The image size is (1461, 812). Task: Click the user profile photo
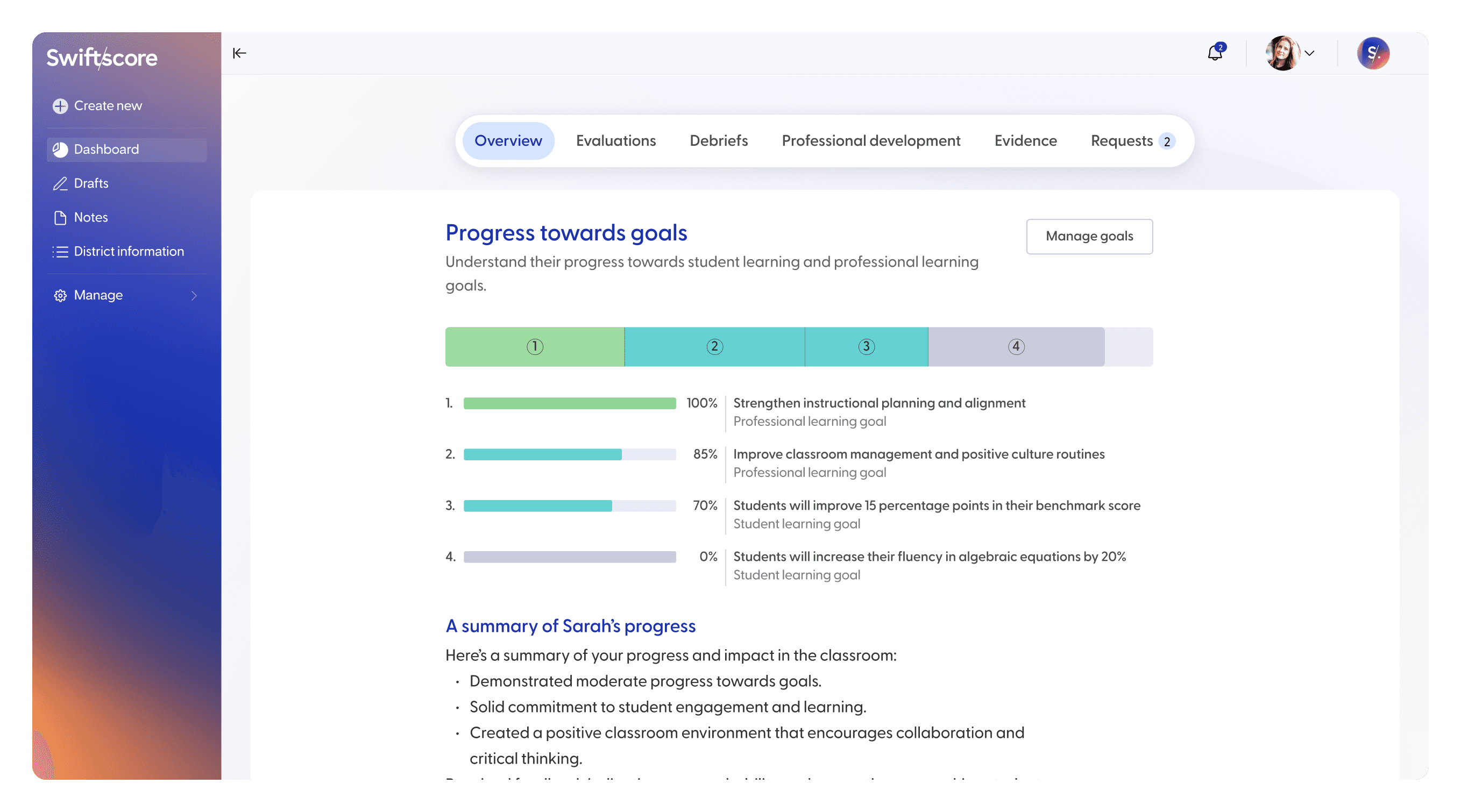tap(1282, 53)
